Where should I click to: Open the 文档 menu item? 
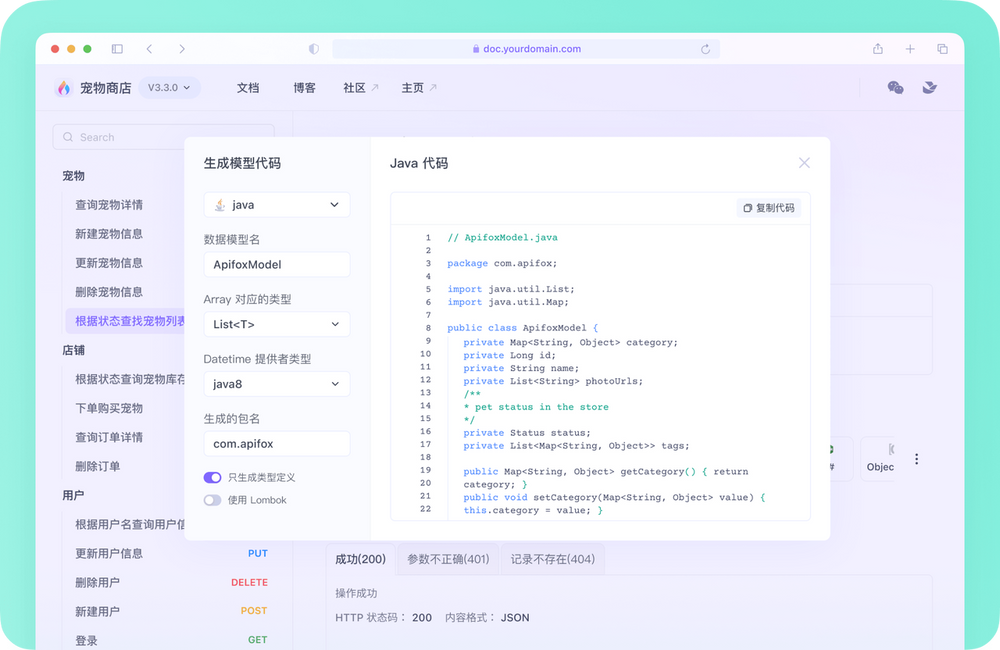point(248,88)
